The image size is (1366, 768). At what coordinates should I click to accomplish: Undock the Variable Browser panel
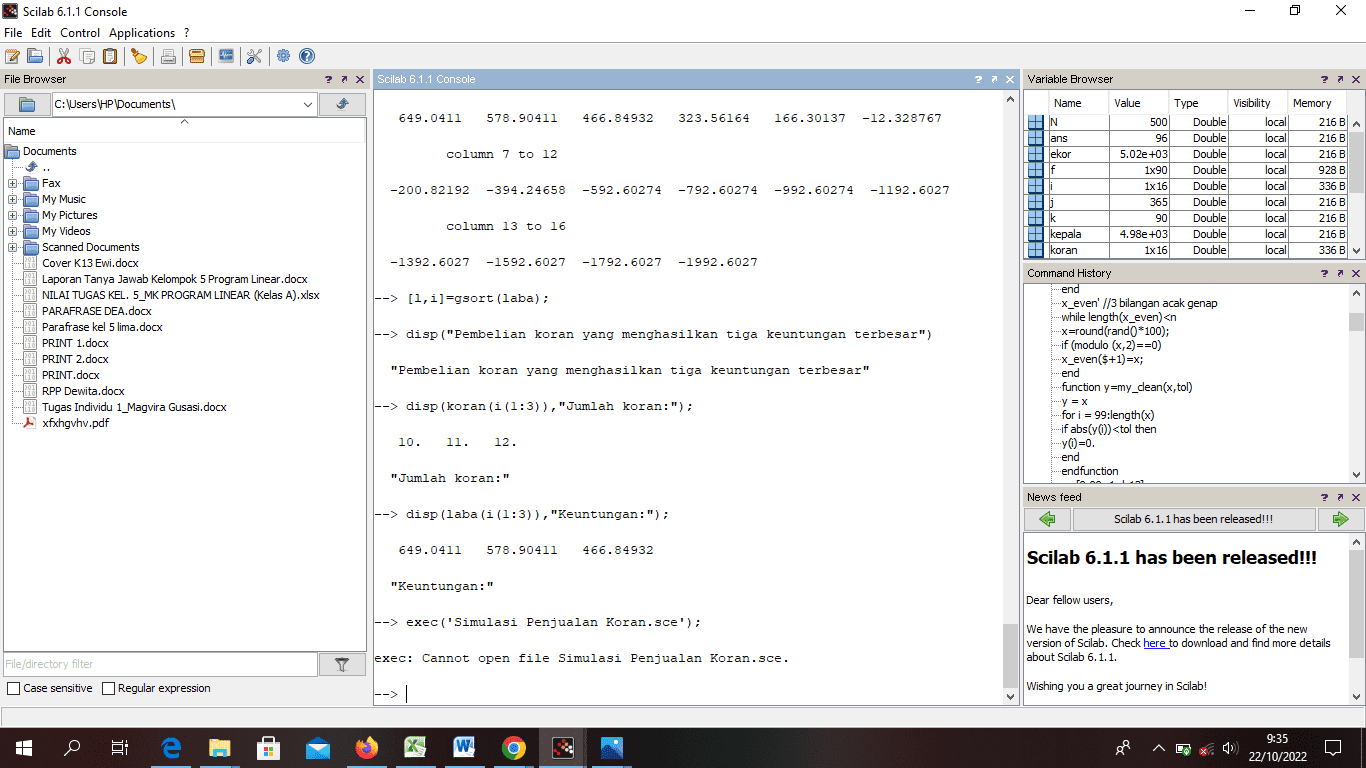tap(1341, 79)
